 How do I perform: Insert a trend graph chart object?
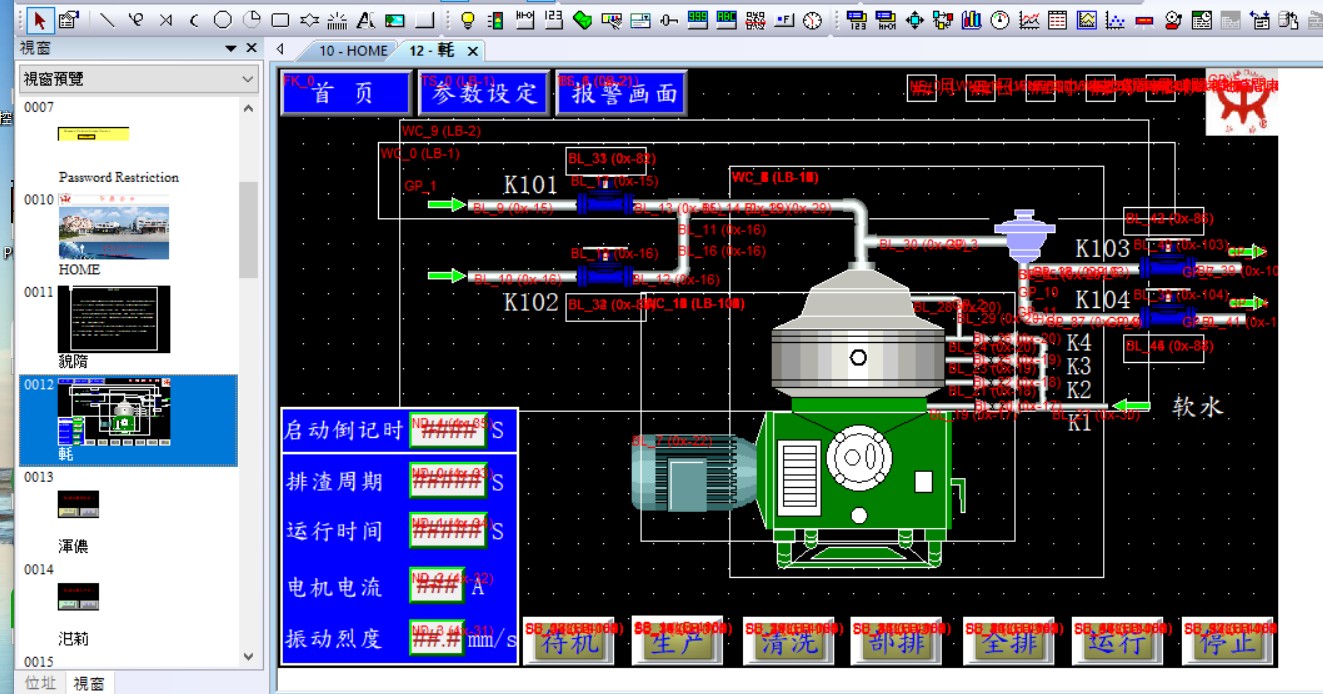click(x=1029, y=19)
